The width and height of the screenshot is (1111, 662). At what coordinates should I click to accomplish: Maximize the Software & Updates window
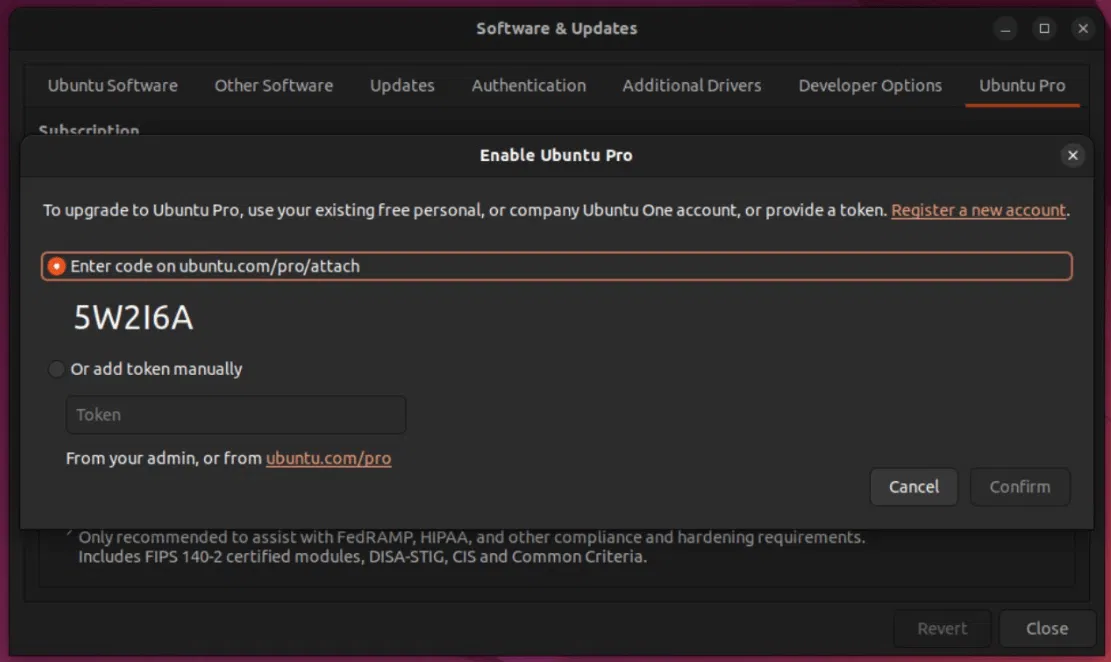click(x=1044, y=29)
